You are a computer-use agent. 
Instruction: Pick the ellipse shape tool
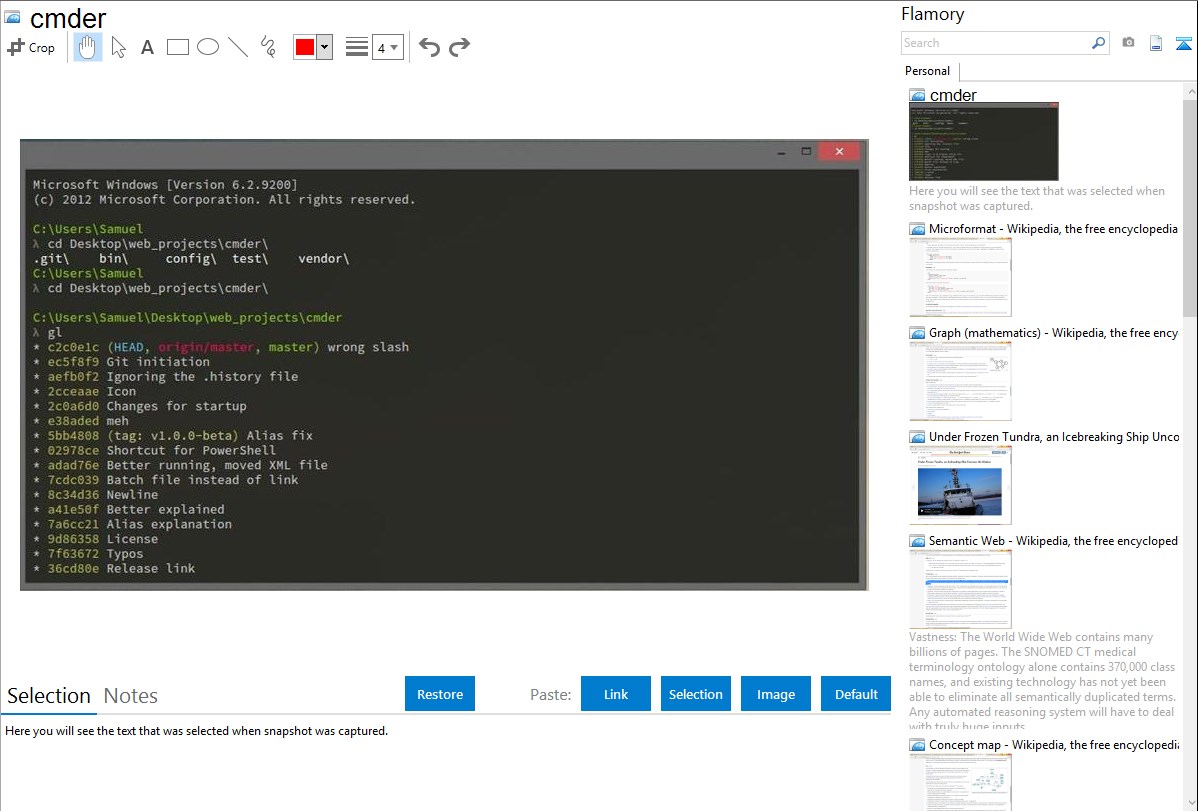coord(208,47)
